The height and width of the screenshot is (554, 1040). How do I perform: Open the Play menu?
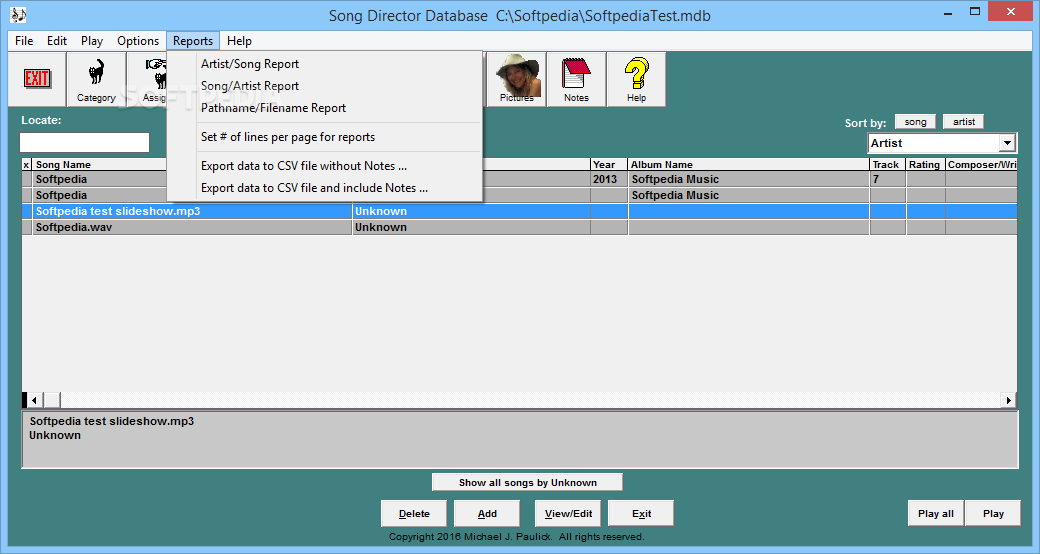(x=92, y=40)
